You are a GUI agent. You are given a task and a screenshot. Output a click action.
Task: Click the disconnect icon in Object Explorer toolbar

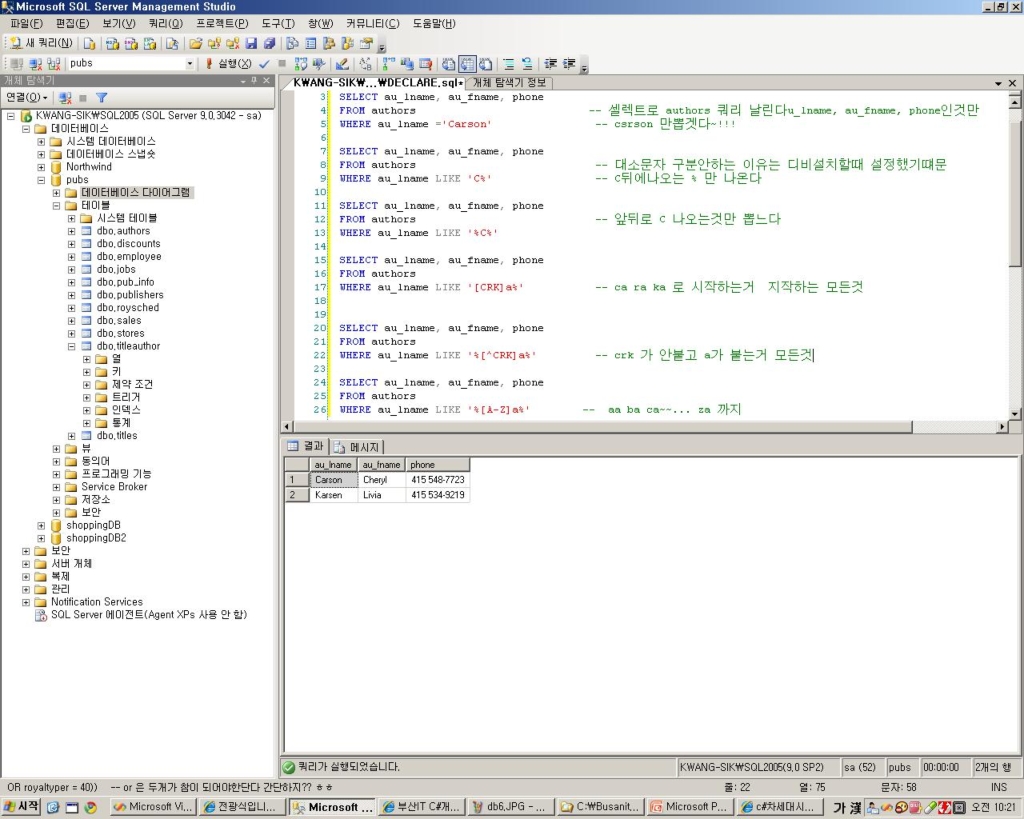point(65,97)
